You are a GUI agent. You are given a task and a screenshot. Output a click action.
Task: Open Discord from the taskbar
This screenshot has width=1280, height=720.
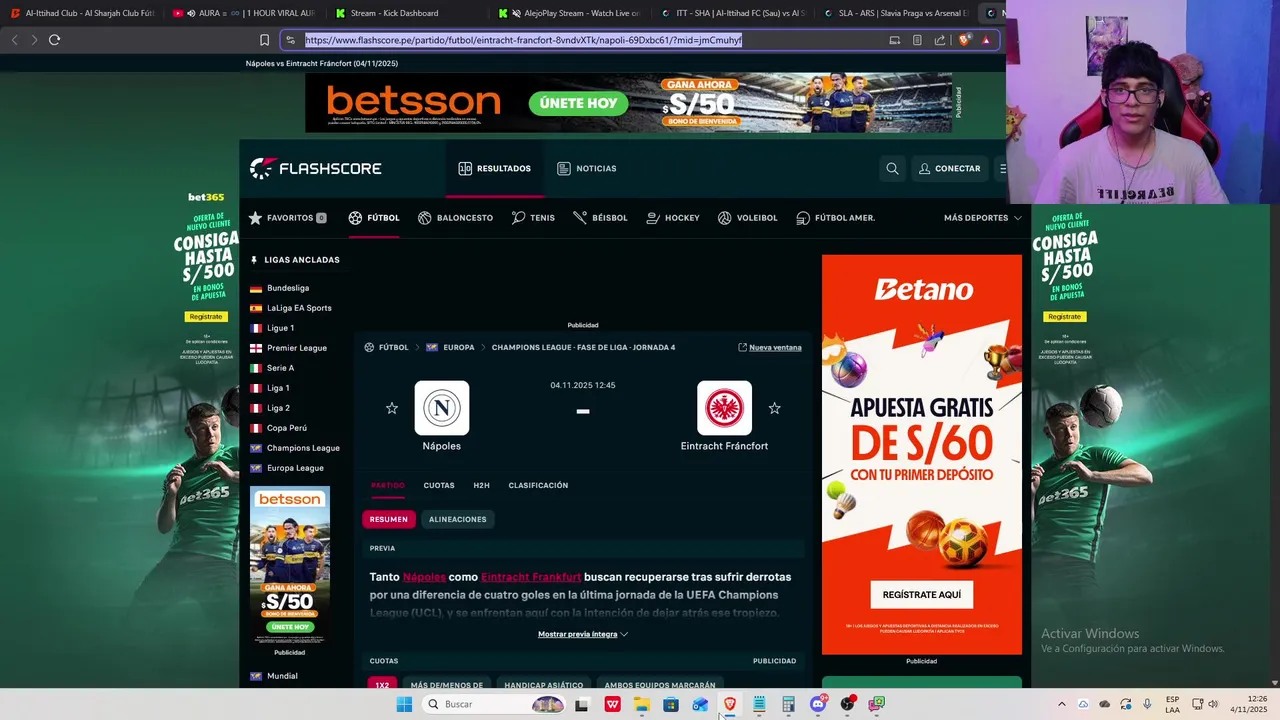(x=818, y=704)
